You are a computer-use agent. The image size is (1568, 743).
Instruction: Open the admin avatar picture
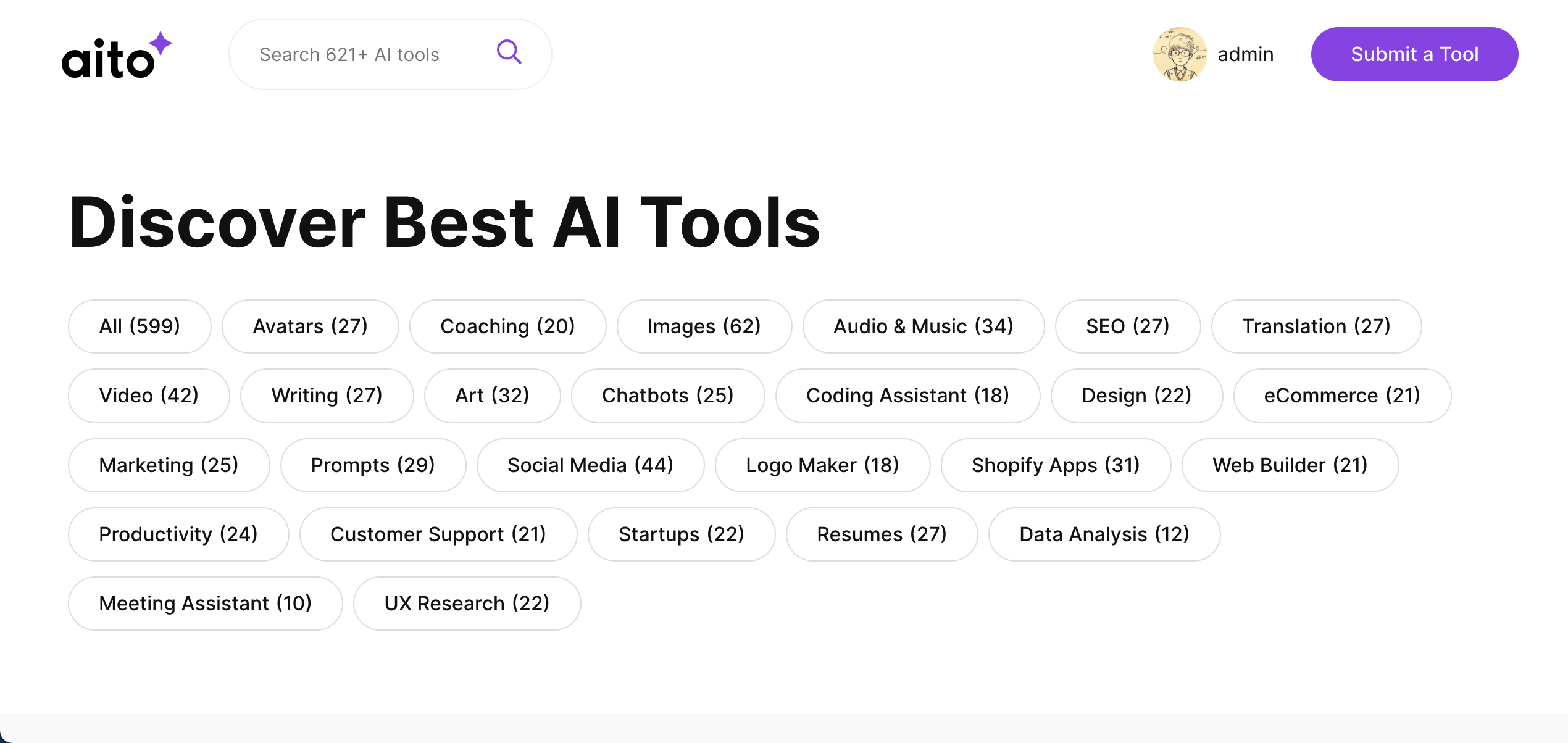[1180, 54]
